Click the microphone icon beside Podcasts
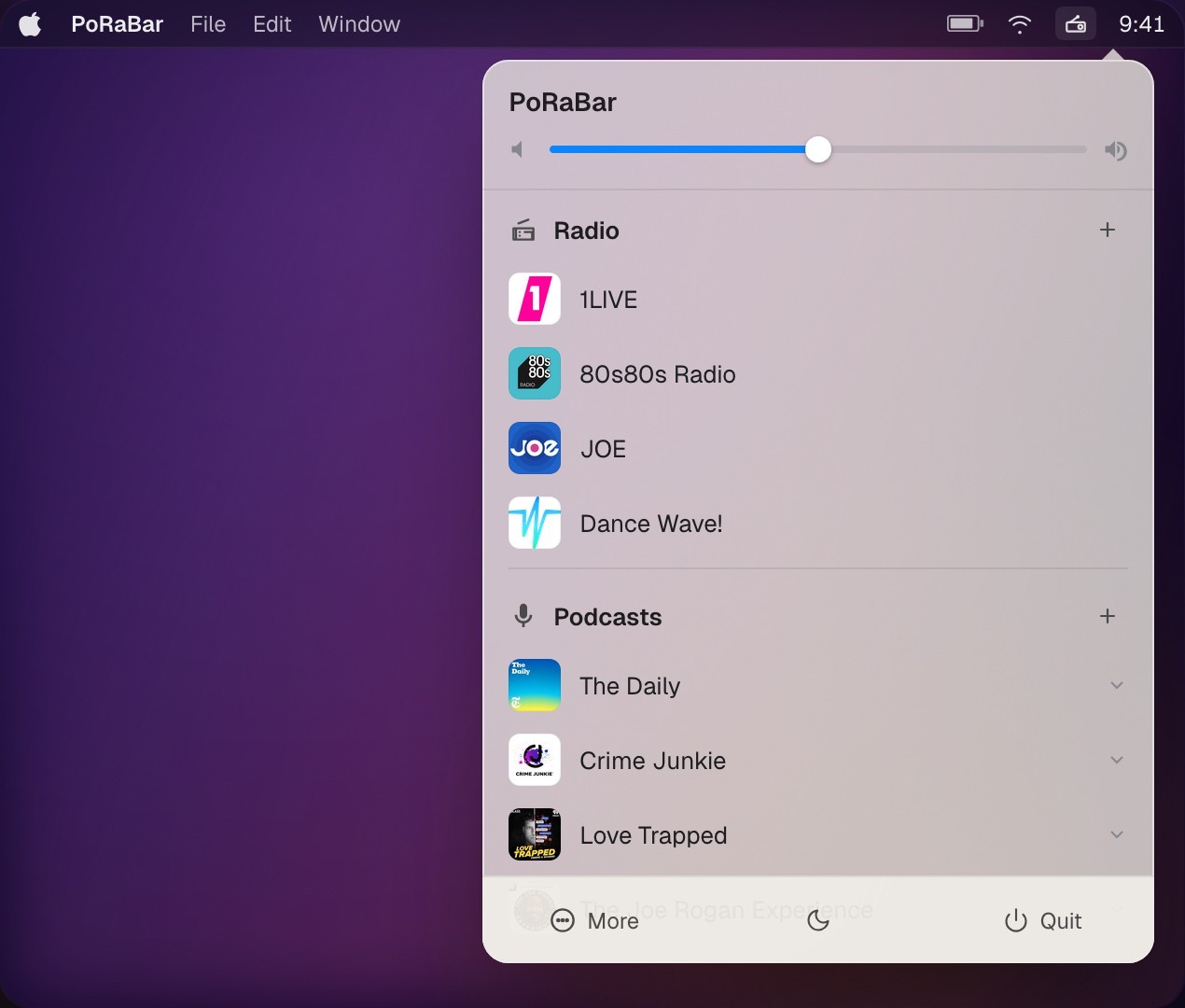The height and width of the screenshot is (1008, 1185). (x=523, y=616)
